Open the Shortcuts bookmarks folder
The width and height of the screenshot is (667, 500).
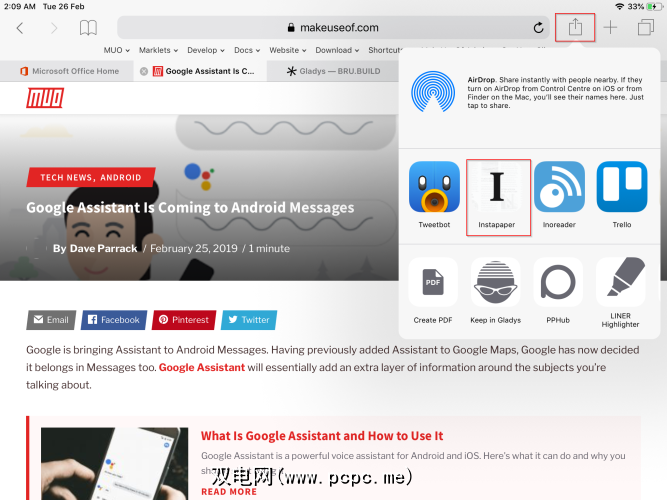[385, 50]
